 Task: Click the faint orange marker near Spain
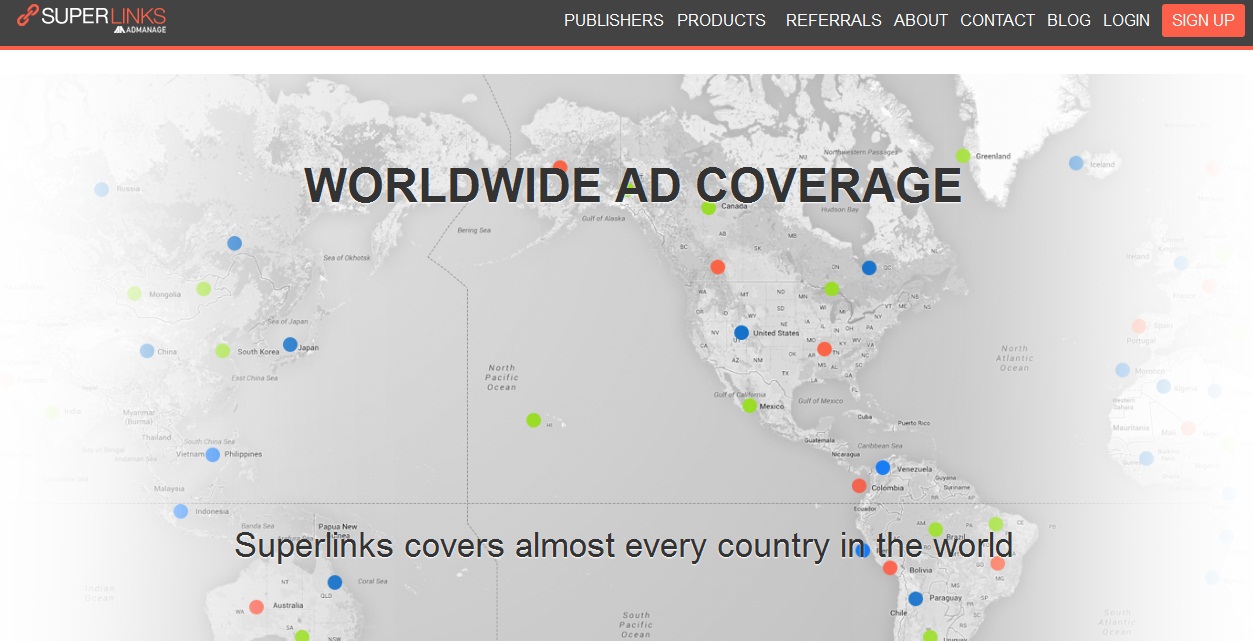click(1138, 326)
